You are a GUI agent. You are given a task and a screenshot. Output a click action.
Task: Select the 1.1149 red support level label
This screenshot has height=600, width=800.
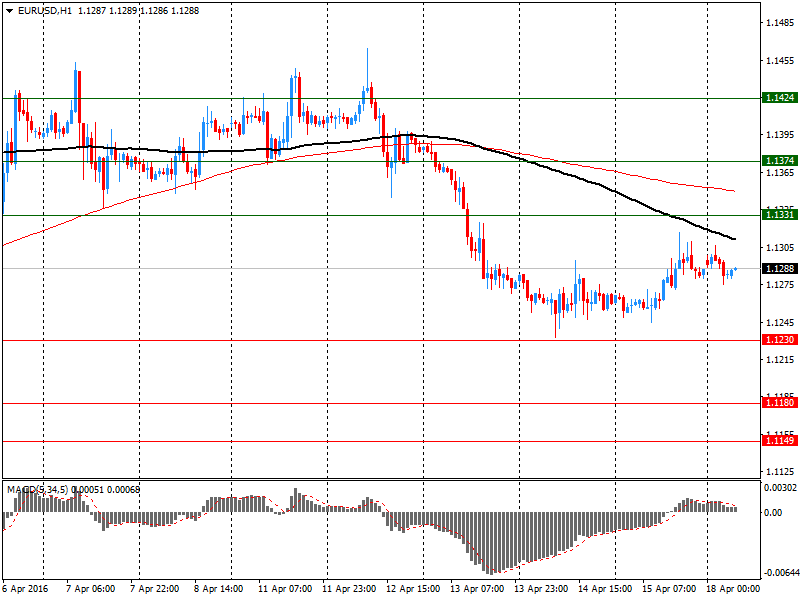click(780, 441)
